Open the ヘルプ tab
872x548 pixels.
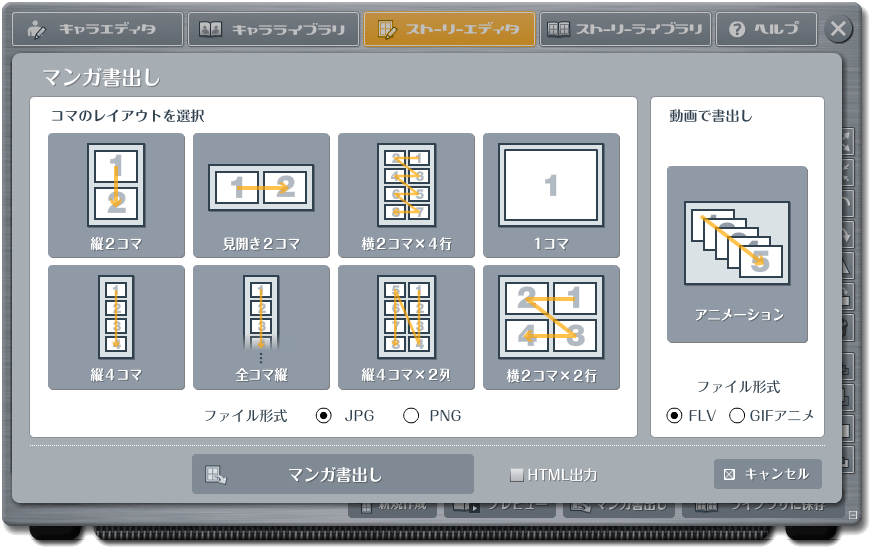(767, 29)
